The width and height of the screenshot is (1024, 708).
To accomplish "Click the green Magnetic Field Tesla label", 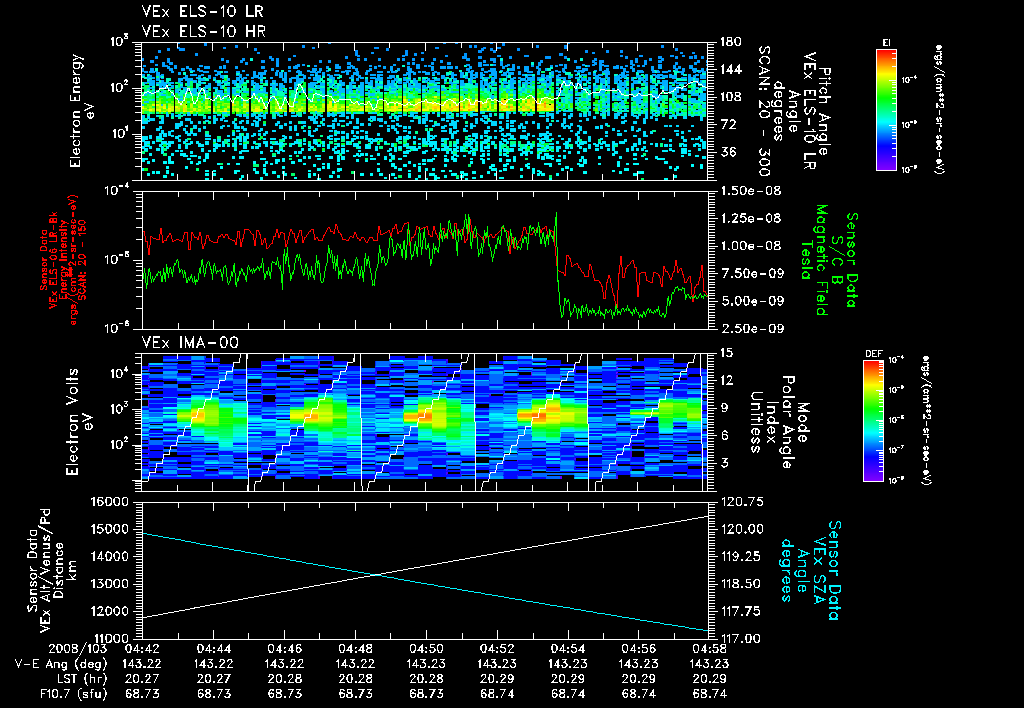I will pos(814,260).
